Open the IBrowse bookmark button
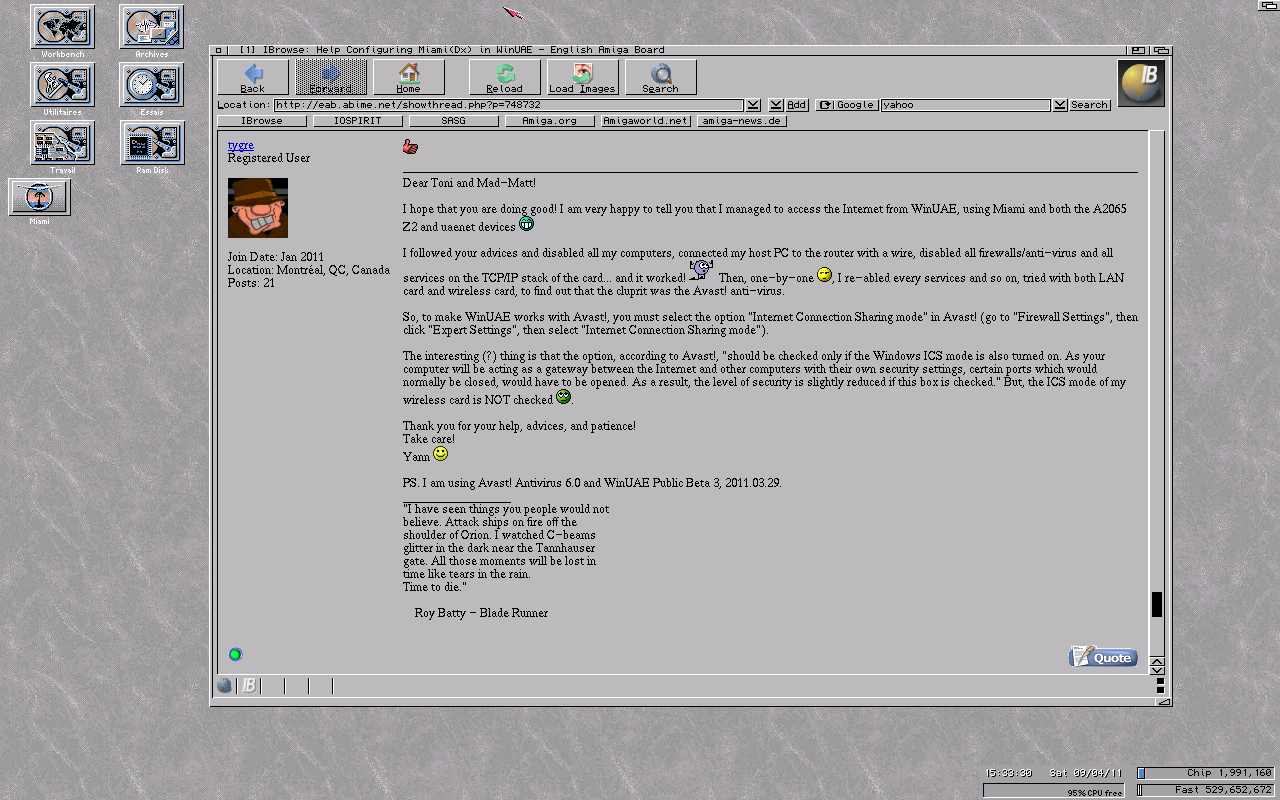Screen dimensions: 1280x800 coord(262,121)
